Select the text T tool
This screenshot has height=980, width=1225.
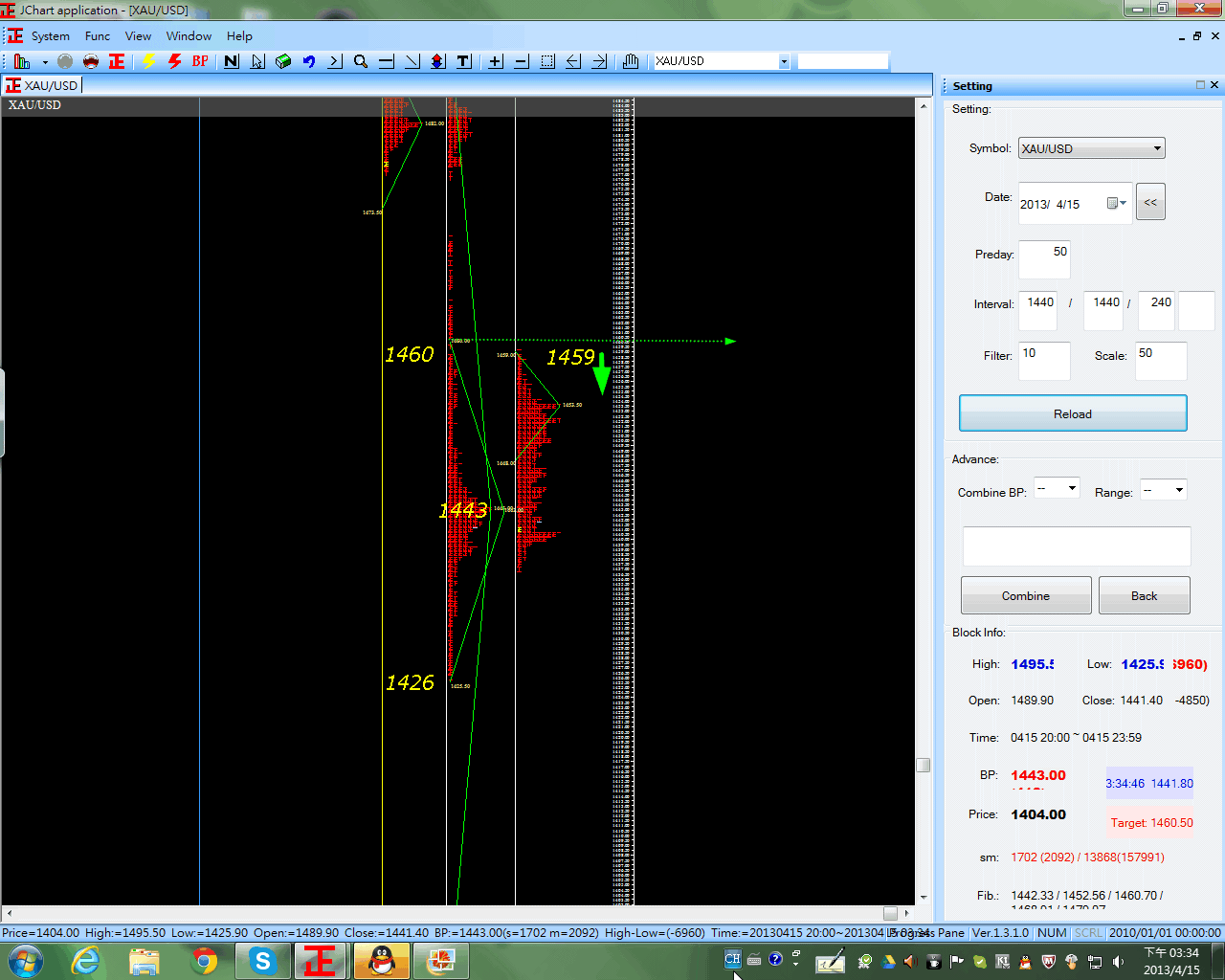click(463, 61)
